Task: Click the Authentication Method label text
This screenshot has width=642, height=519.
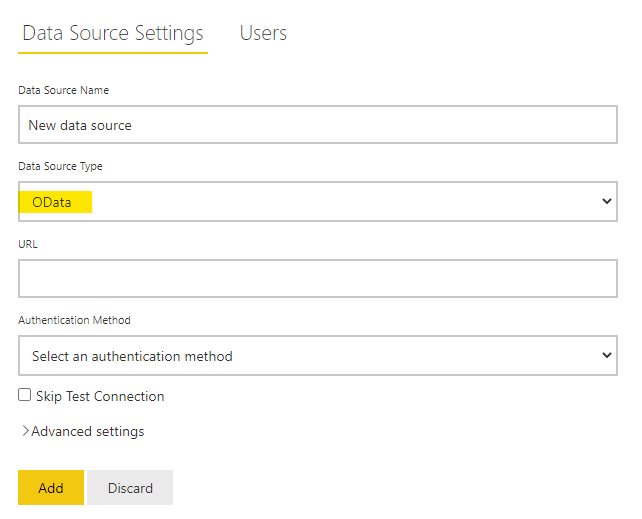Action: pos(74,320)
